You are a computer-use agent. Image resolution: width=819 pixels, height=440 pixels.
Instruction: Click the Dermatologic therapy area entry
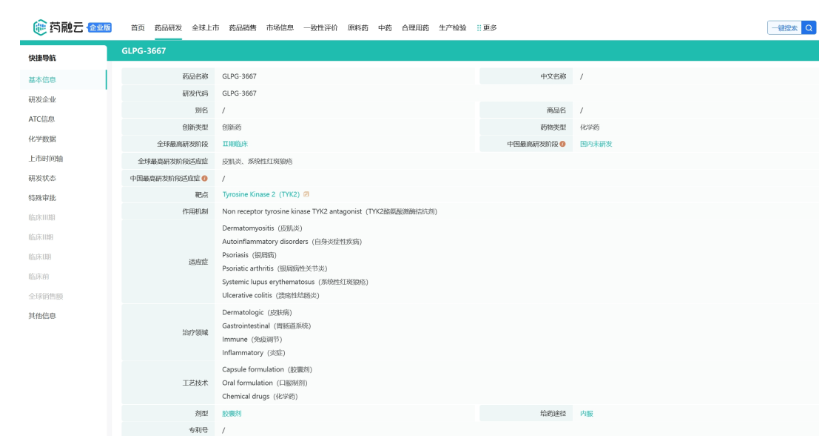click(x=257, y=312)
